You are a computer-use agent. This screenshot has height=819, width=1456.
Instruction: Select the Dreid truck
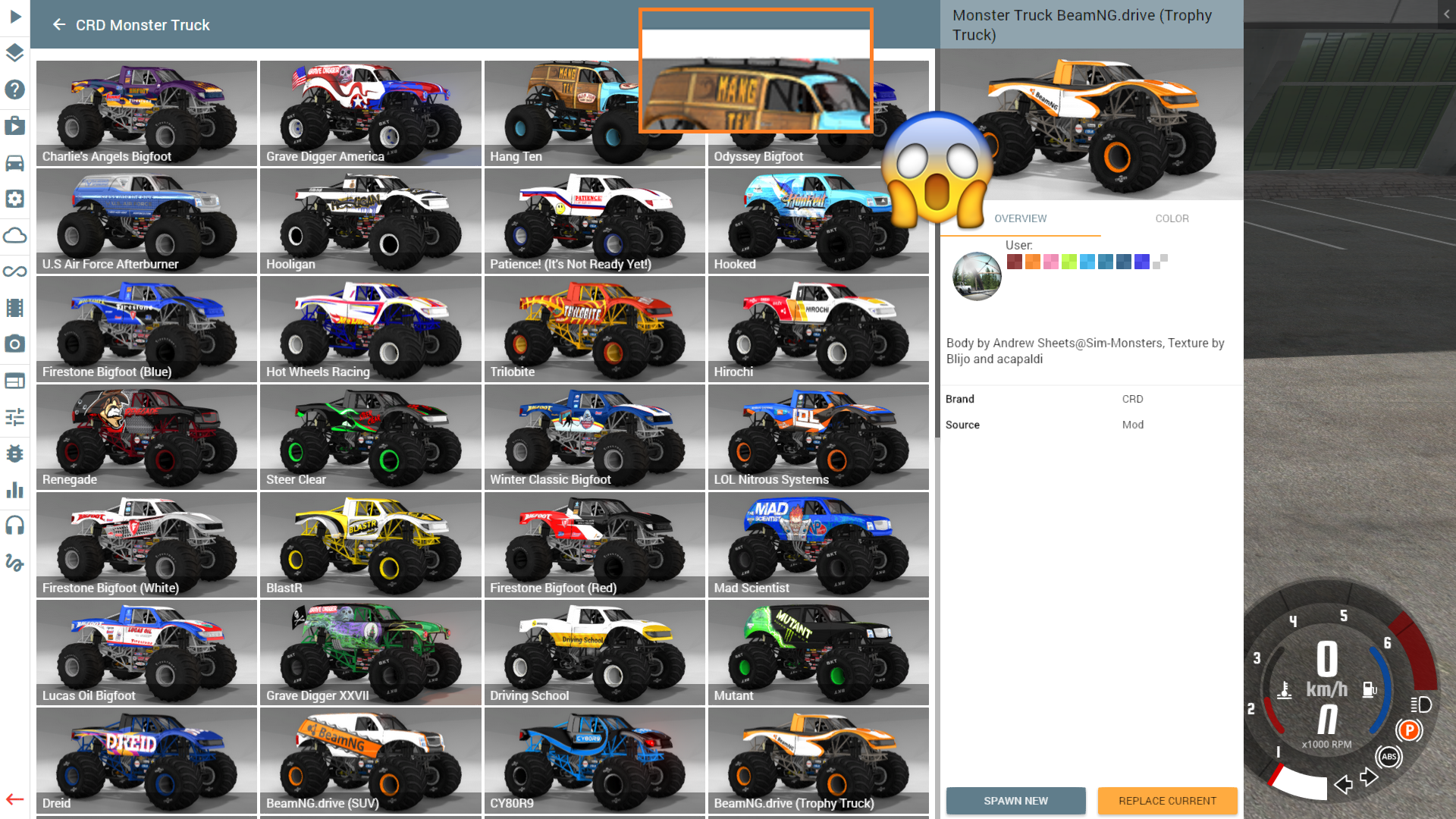tap(146, 760)
